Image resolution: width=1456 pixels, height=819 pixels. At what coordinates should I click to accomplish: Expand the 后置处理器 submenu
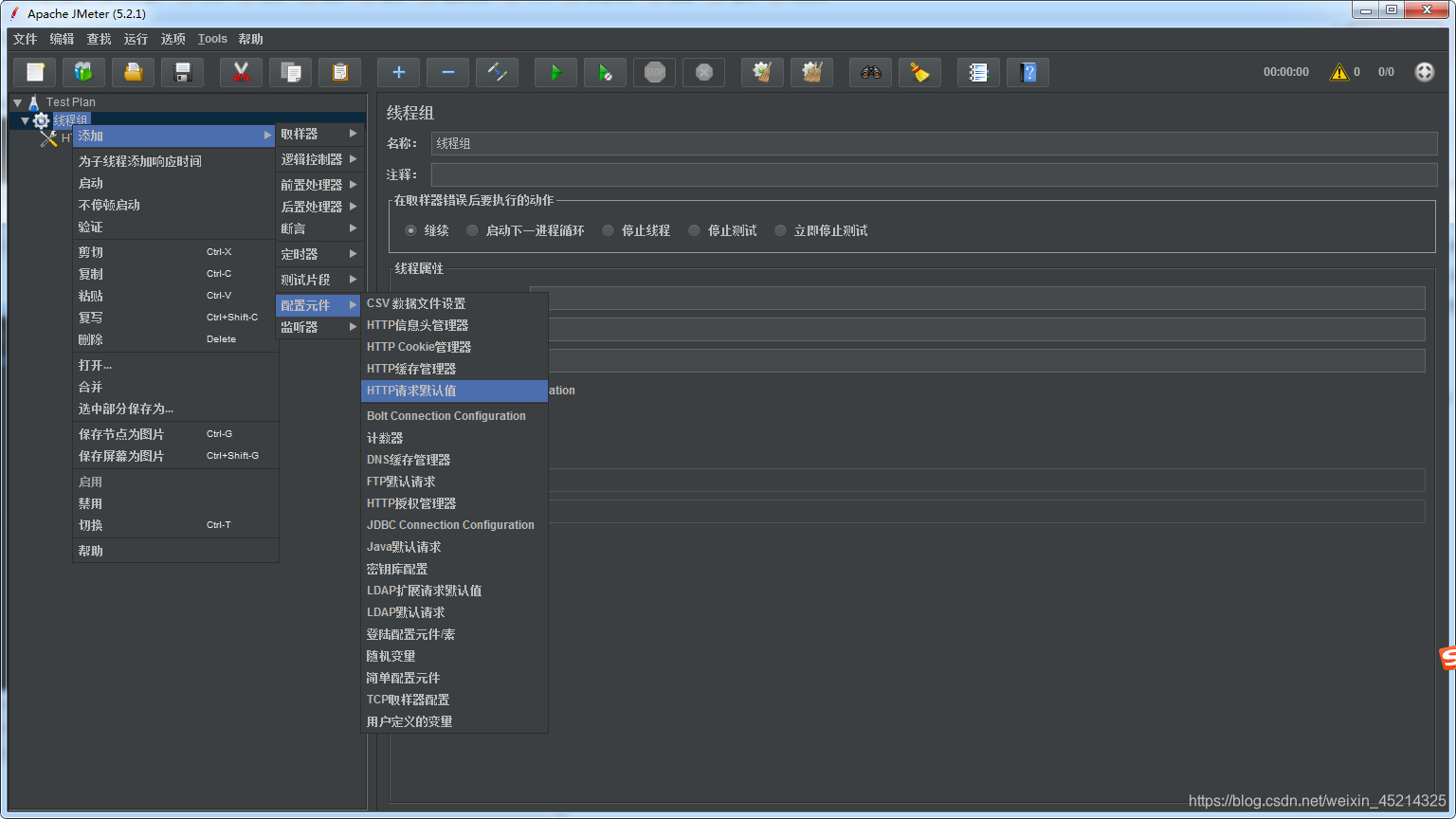318,207
